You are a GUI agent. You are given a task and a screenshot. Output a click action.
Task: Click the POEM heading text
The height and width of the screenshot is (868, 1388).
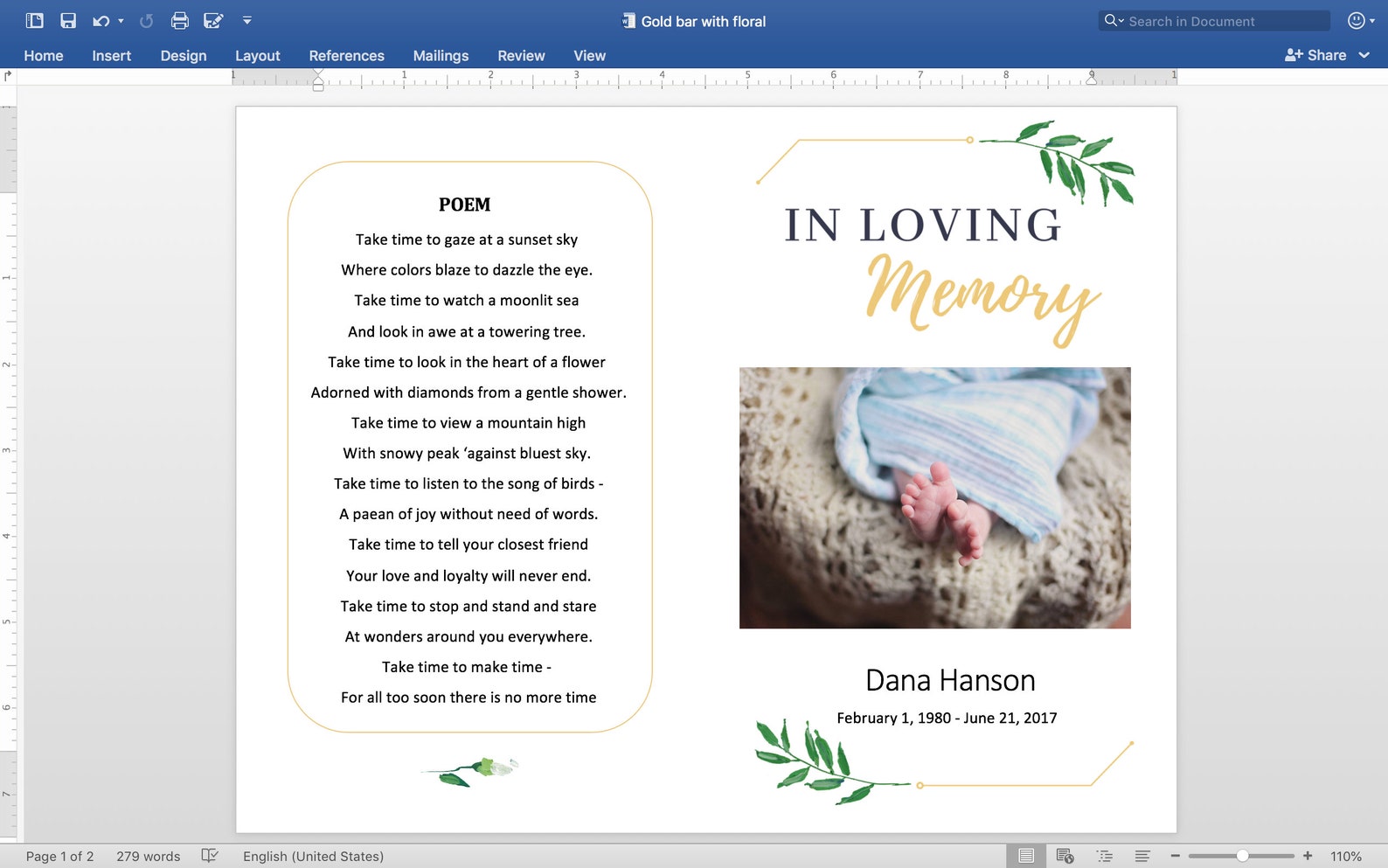point(465,205)
